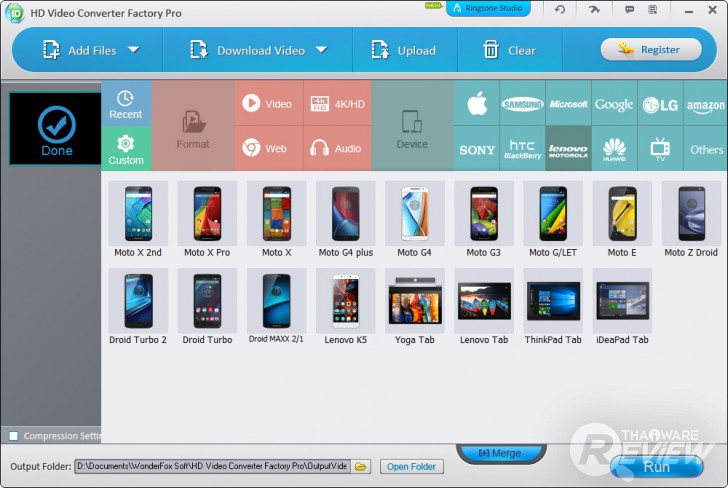This screenshot has width=728, height=488.
Task: Click the Download Video button
Action: (x=247, y=50)
